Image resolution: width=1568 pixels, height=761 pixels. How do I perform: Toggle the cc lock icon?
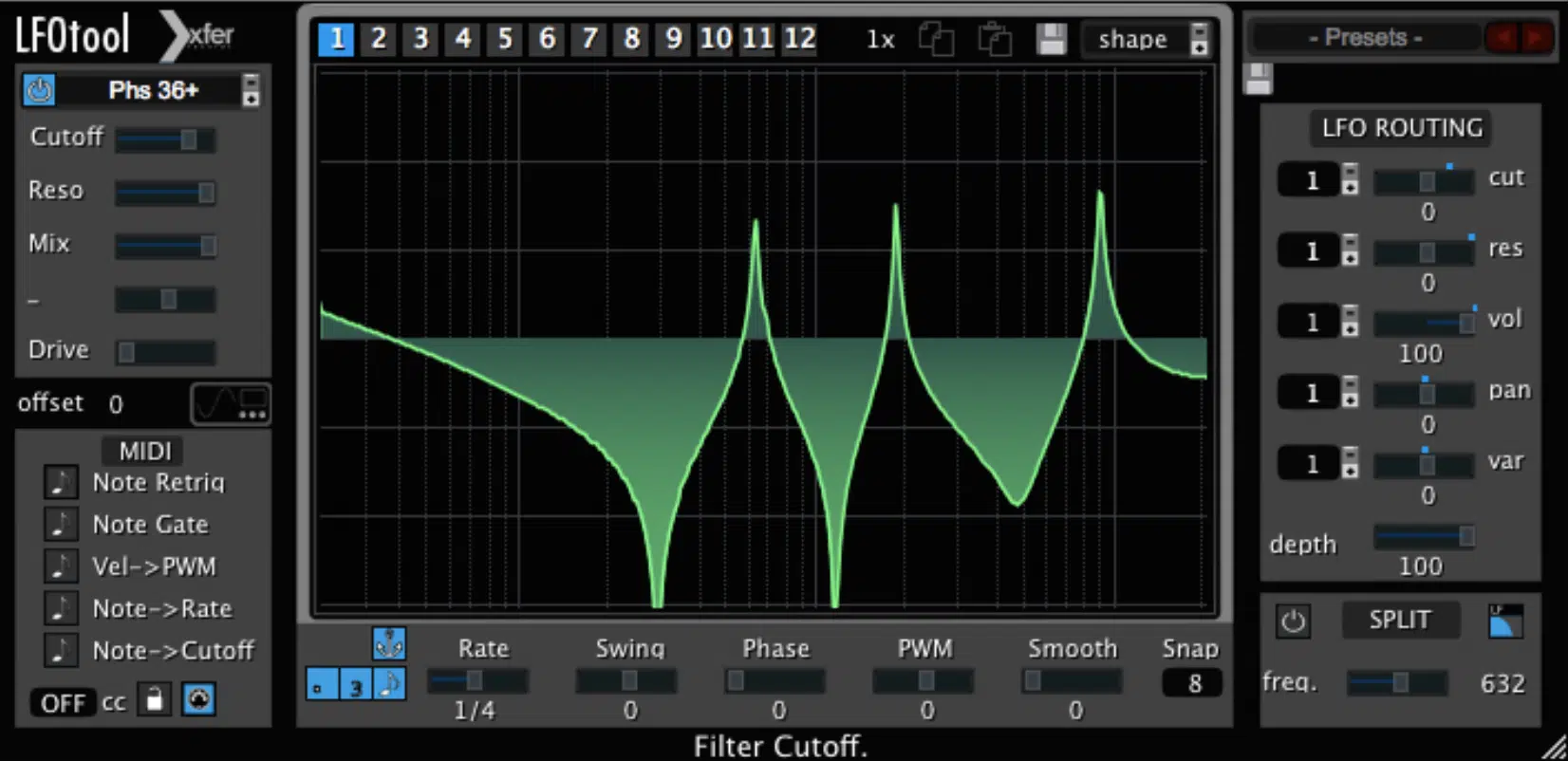coord(154,700)
